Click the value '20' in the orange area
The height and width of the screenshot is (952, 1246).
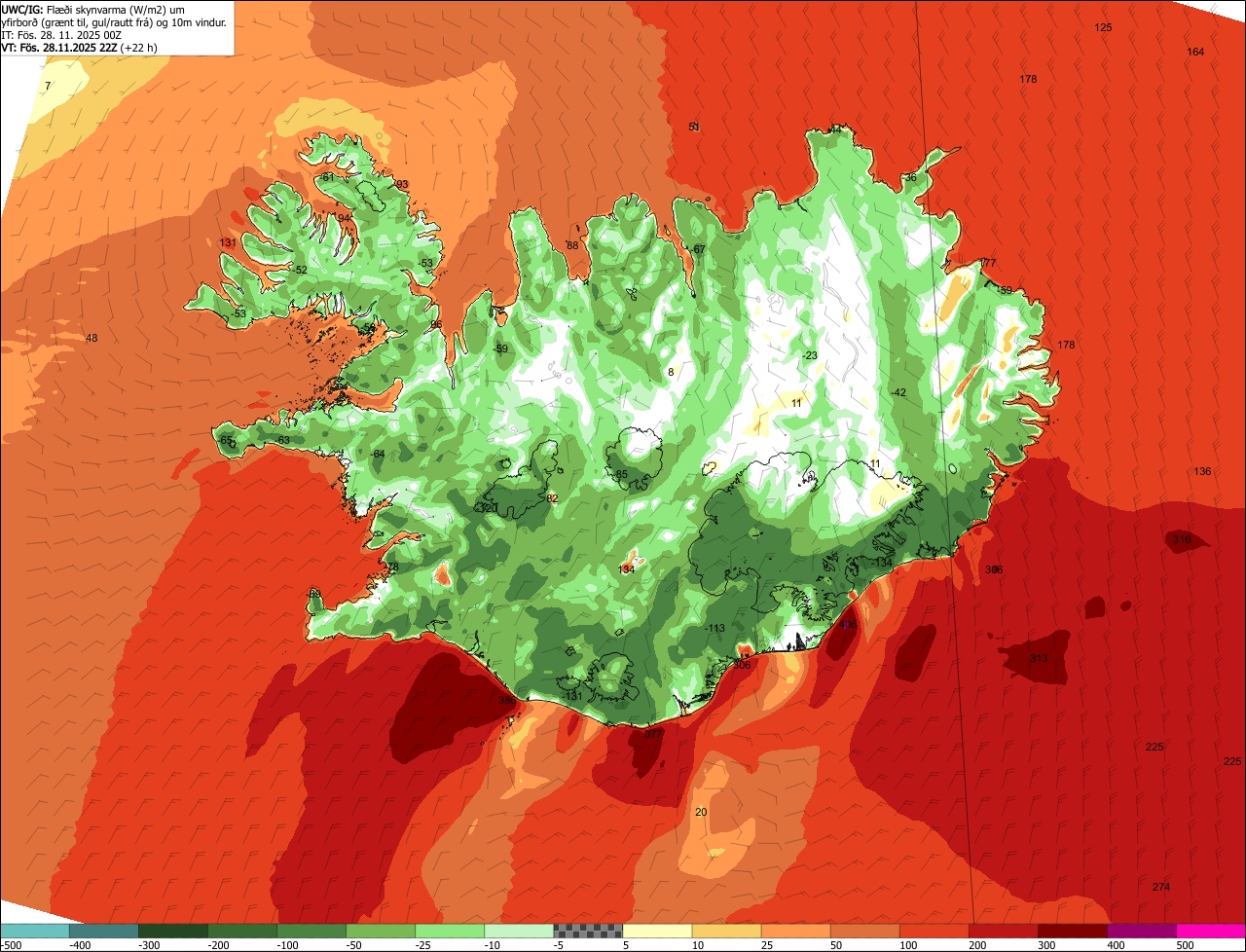(701, 812)
